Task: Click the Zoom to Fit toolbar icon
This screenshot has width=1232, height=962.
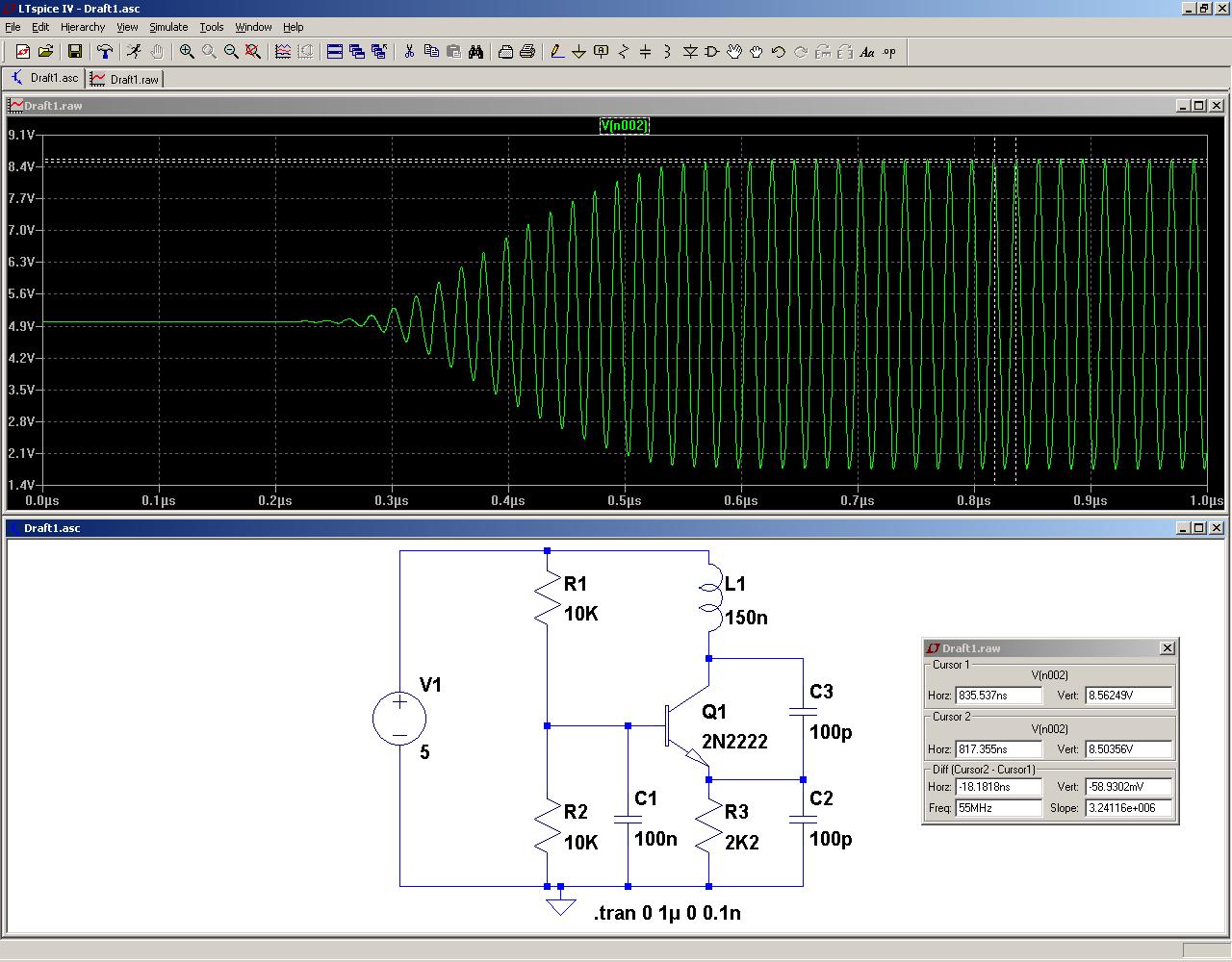Action: [x=254, y=52]
